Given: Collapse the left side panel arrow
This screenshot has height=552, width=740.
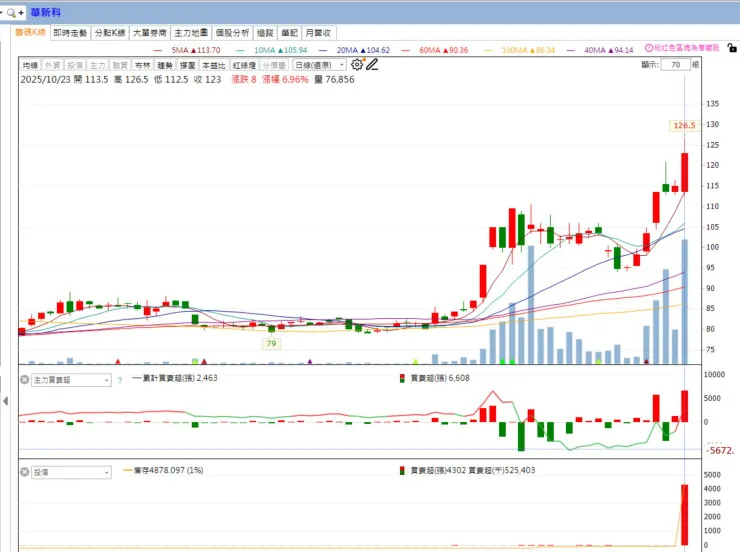Looking at the screenshot, I should [x=5, y=401].
